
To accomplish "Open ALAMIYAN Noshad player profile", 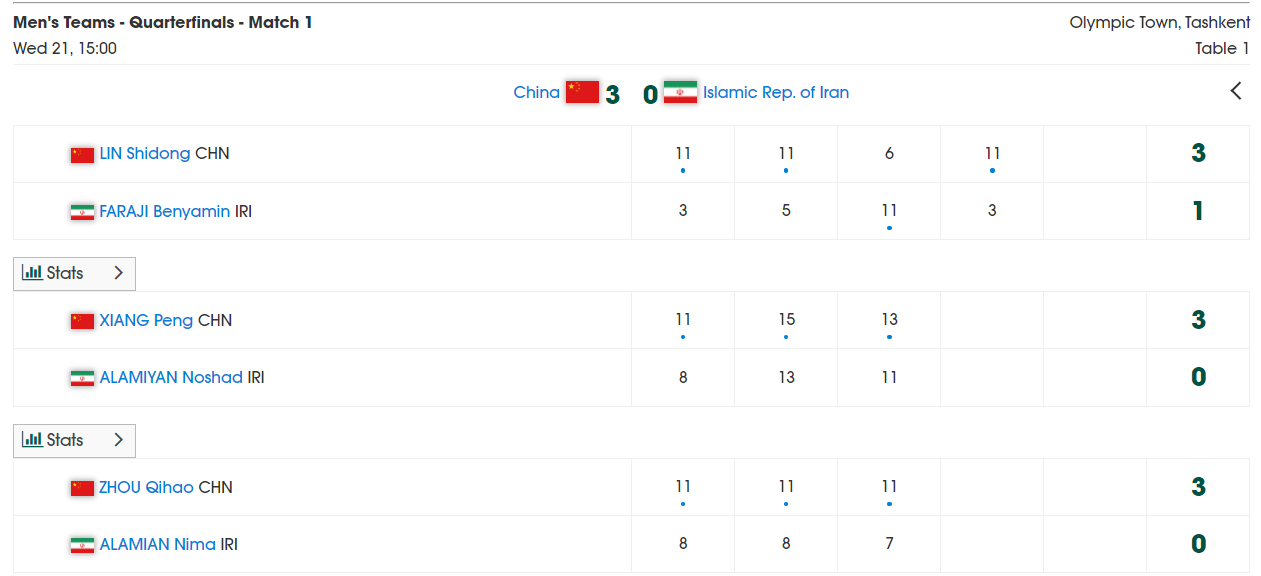I will coord(171,377).
